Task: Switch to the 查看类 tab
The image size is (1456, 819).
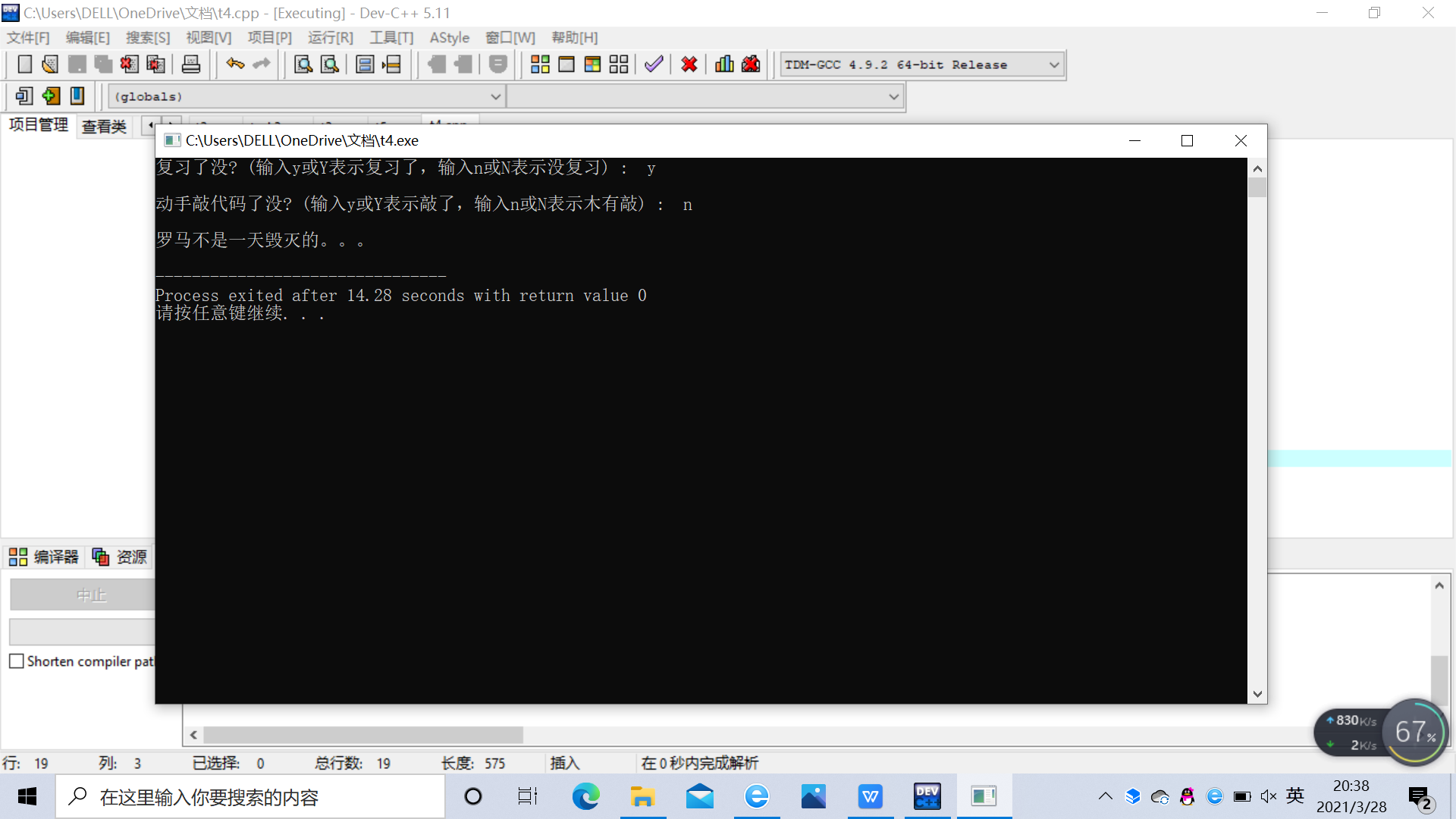Action: click(104, 127)
